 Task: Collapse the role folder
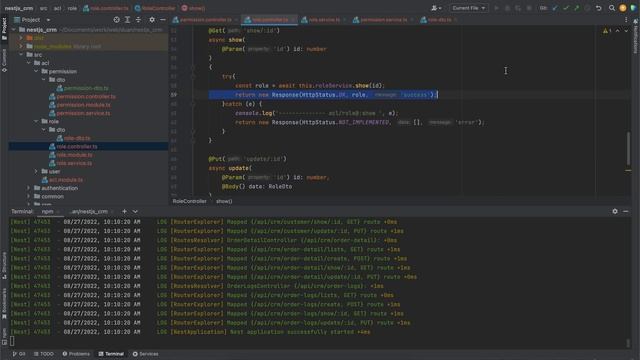(x=36, y=121)
